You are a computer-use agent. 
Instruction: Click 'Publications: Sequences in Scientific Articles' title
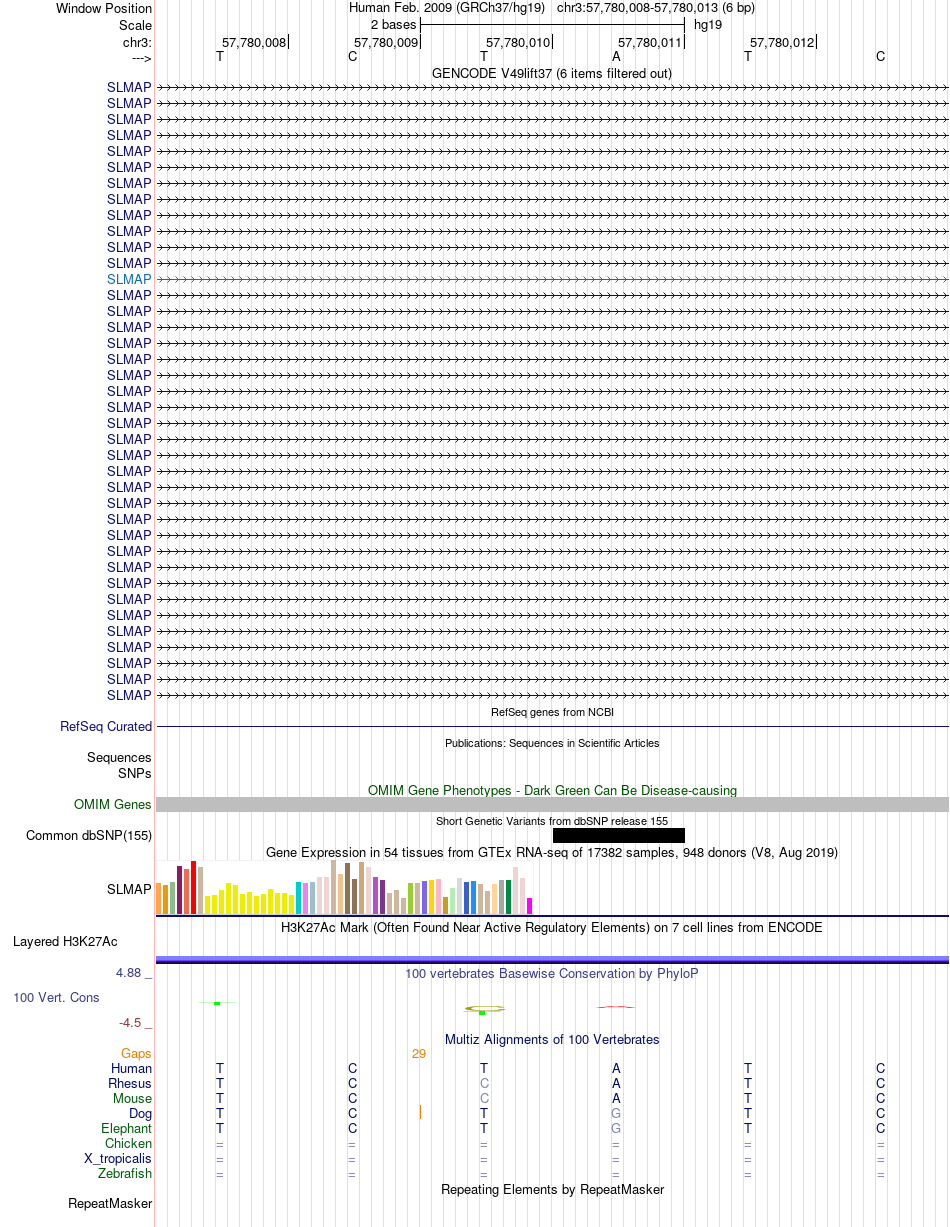click(552, 743)
